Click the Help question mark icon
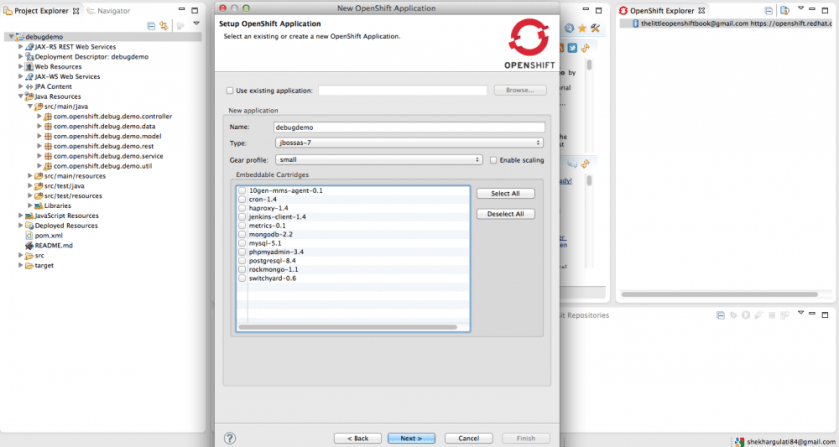 (230, 437)
